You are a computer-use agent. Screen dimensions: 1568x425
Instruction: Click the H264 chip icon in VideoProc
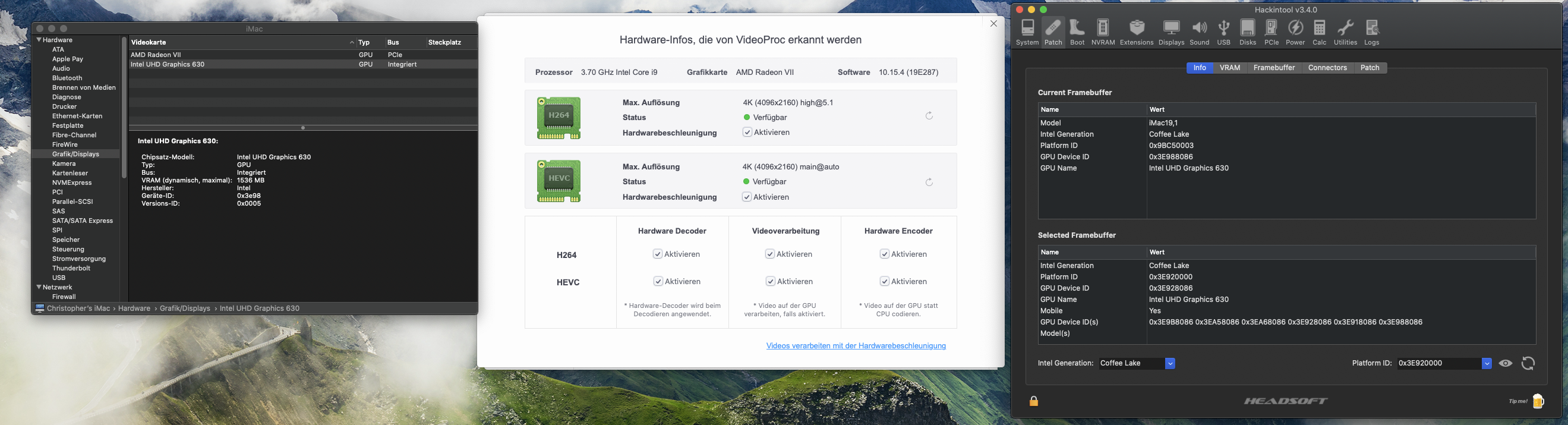559,118
